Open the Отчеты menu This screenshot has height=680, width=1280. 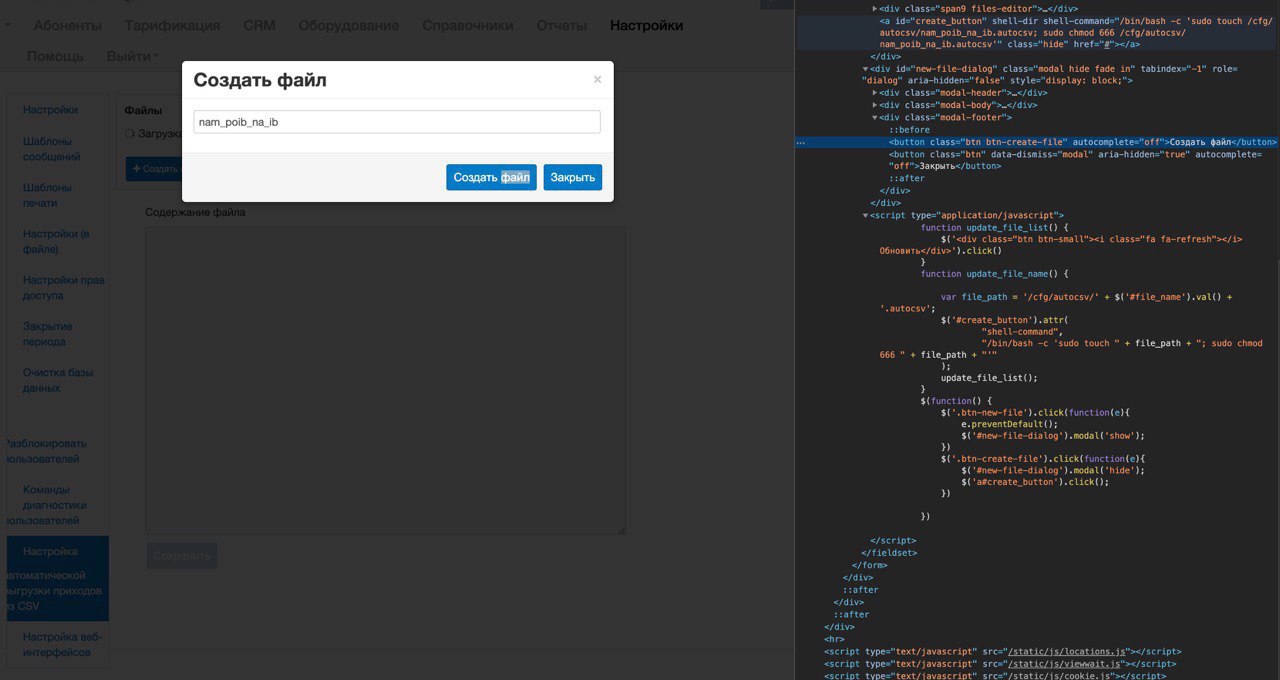(x=561, y=25)
